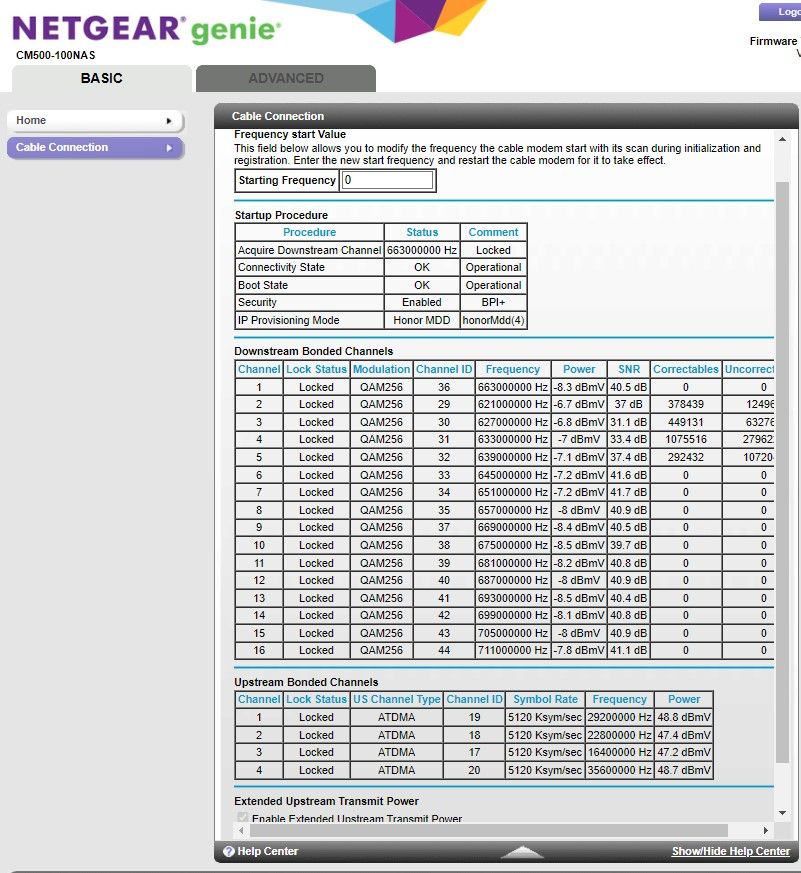Open the Home menu item
801x873 pixels.
95,120
